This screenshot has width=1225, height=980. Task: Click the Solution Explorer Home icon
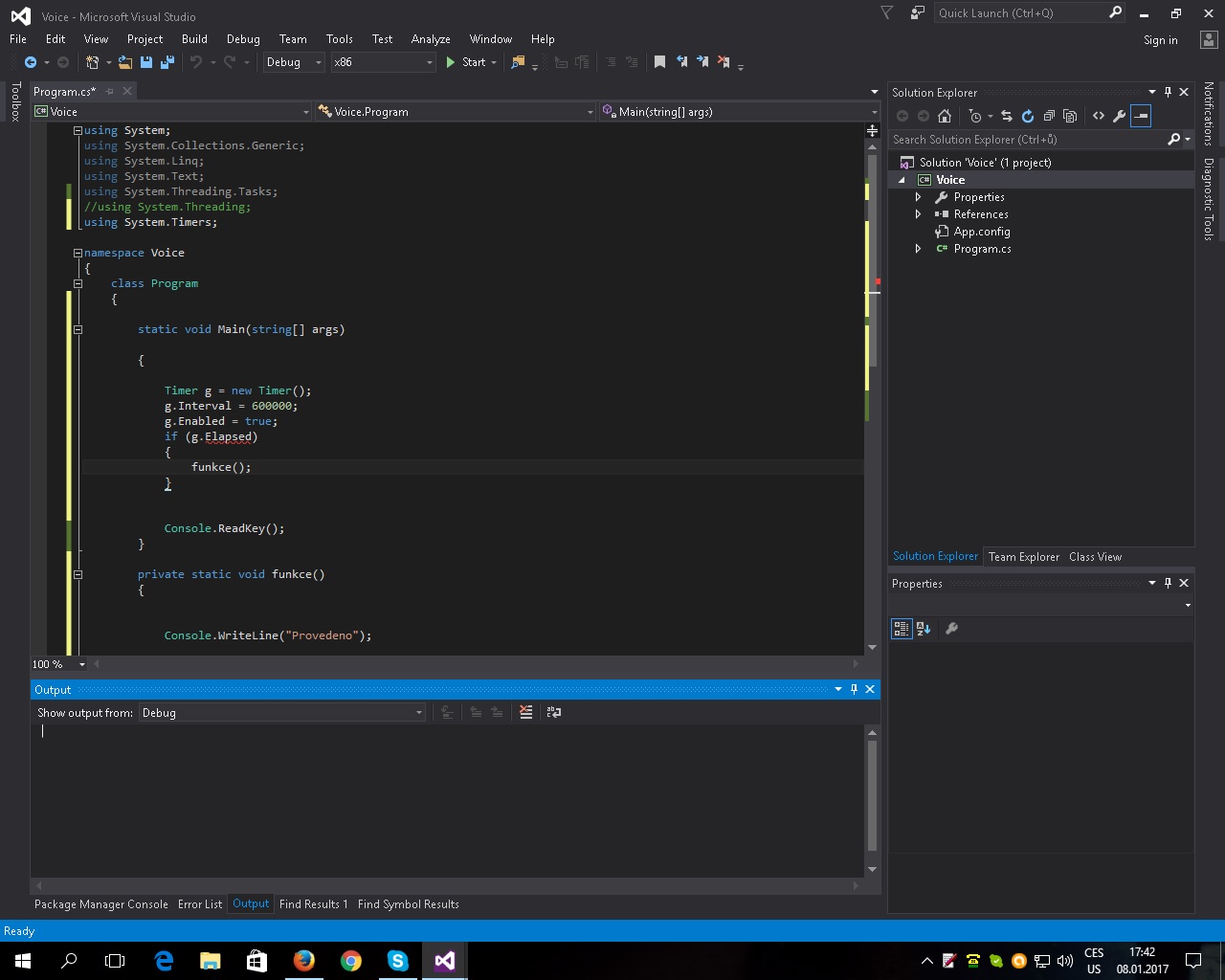945,116
